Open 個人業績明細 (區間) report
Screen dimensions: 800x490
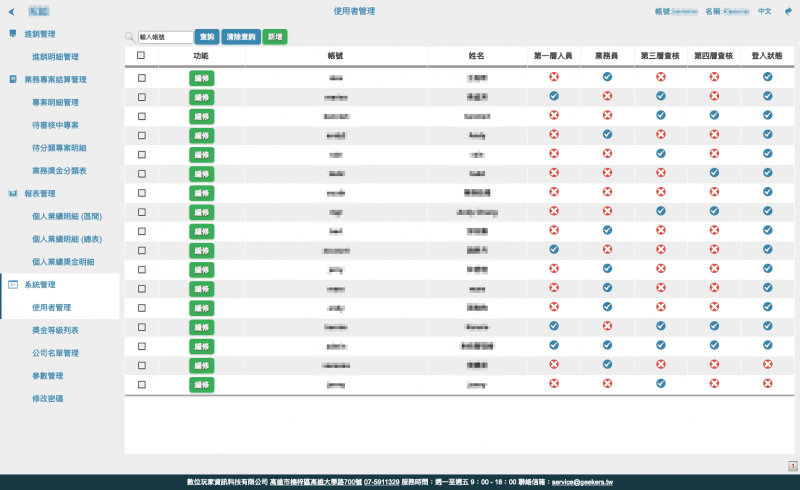pos(67,216)
